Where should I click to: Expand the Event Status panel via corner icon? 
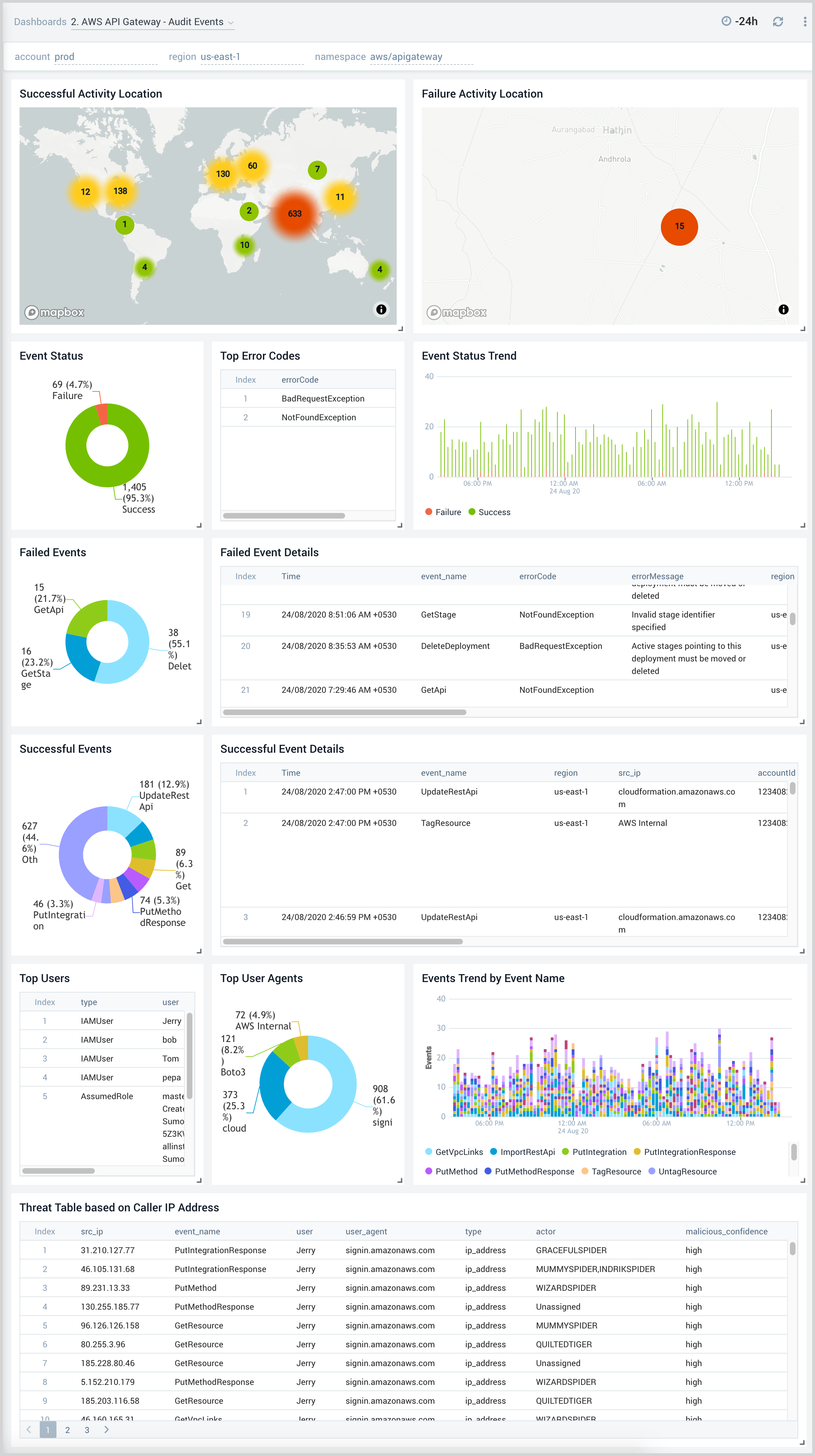point(198,524)
